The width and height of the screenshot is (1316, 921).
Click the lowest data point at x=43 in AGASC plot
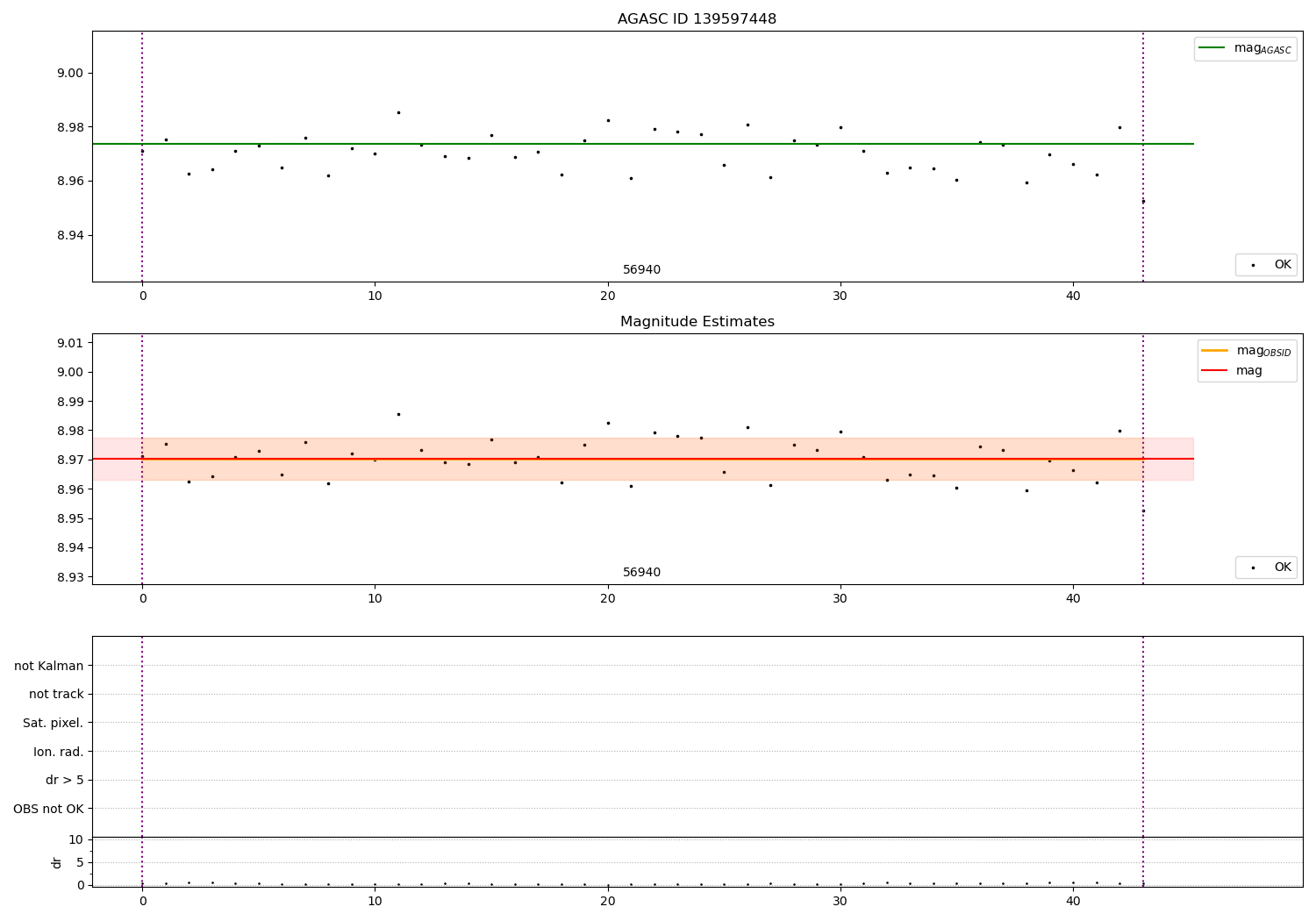pos(1143,202)
